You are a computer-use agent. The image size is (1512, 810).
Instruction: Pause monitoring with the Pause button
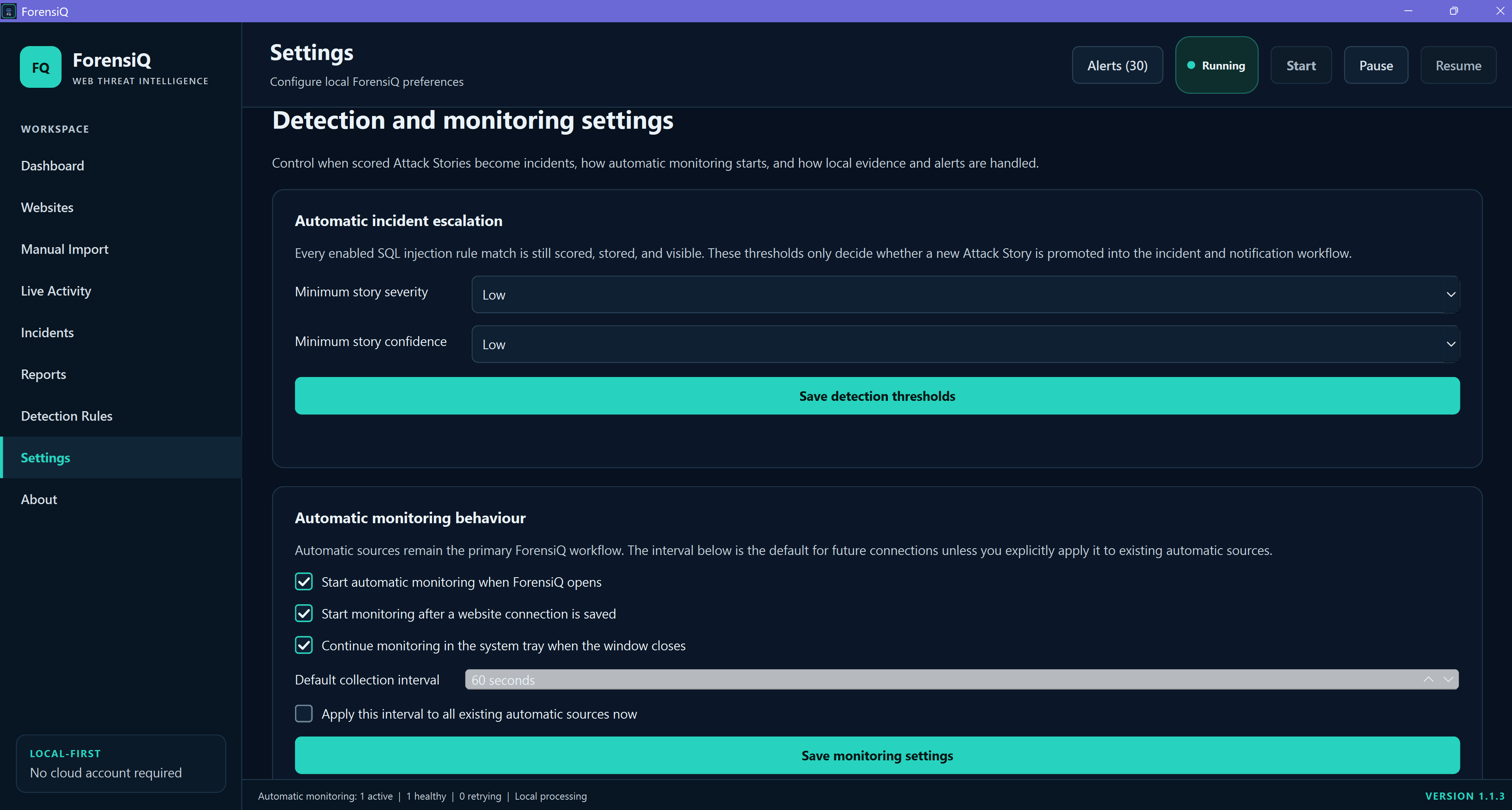coord(1376,65)
